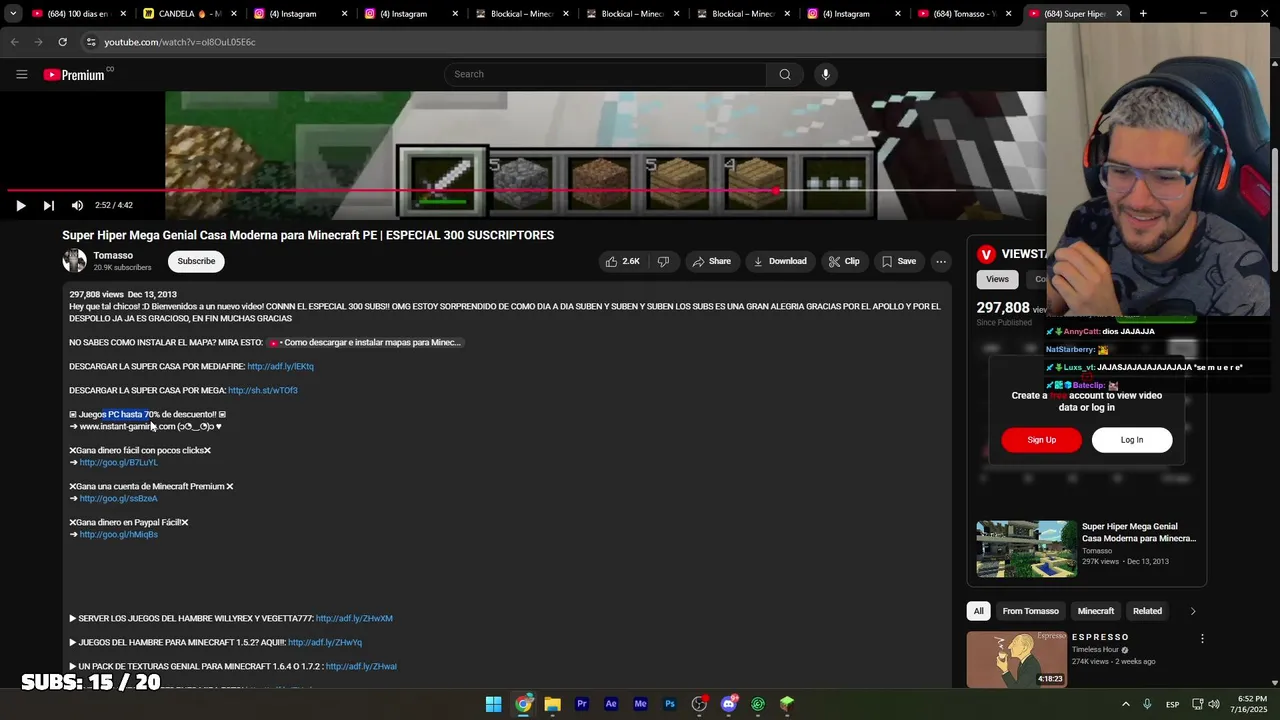Open the adf.ly/ZHwXM link
1280x720 pixels.
354,618
